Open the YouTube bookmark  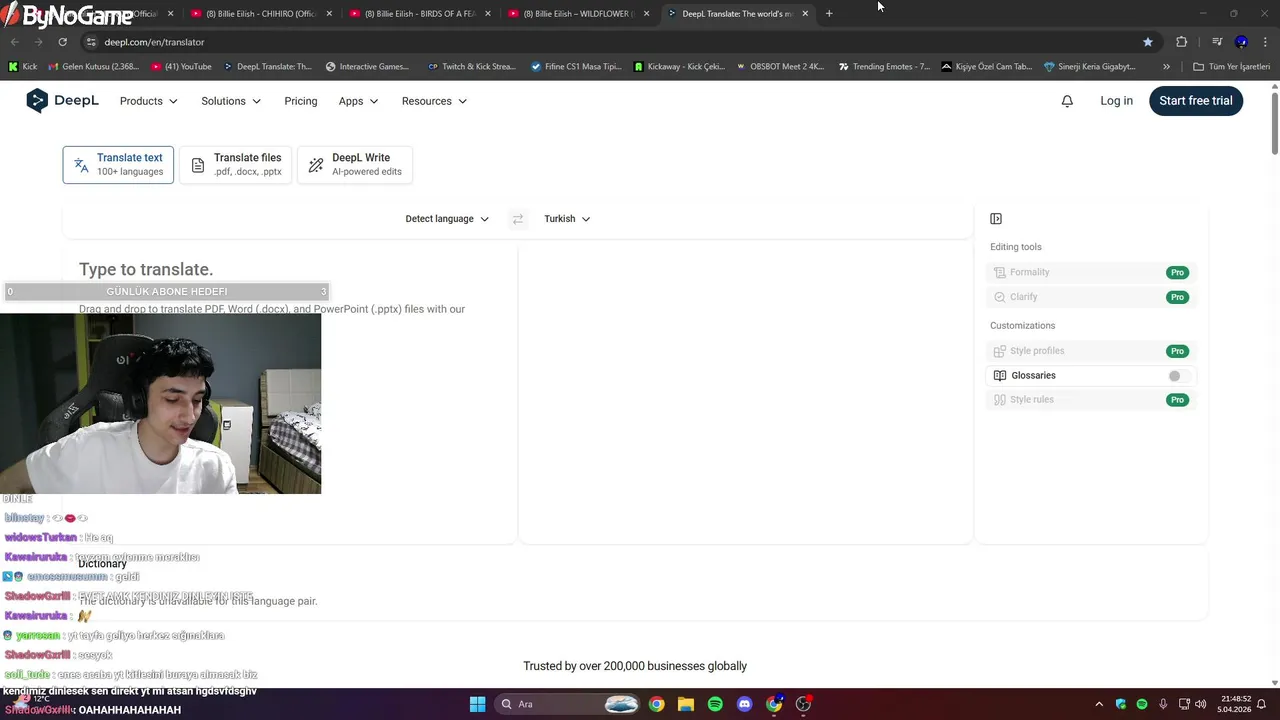181,67
